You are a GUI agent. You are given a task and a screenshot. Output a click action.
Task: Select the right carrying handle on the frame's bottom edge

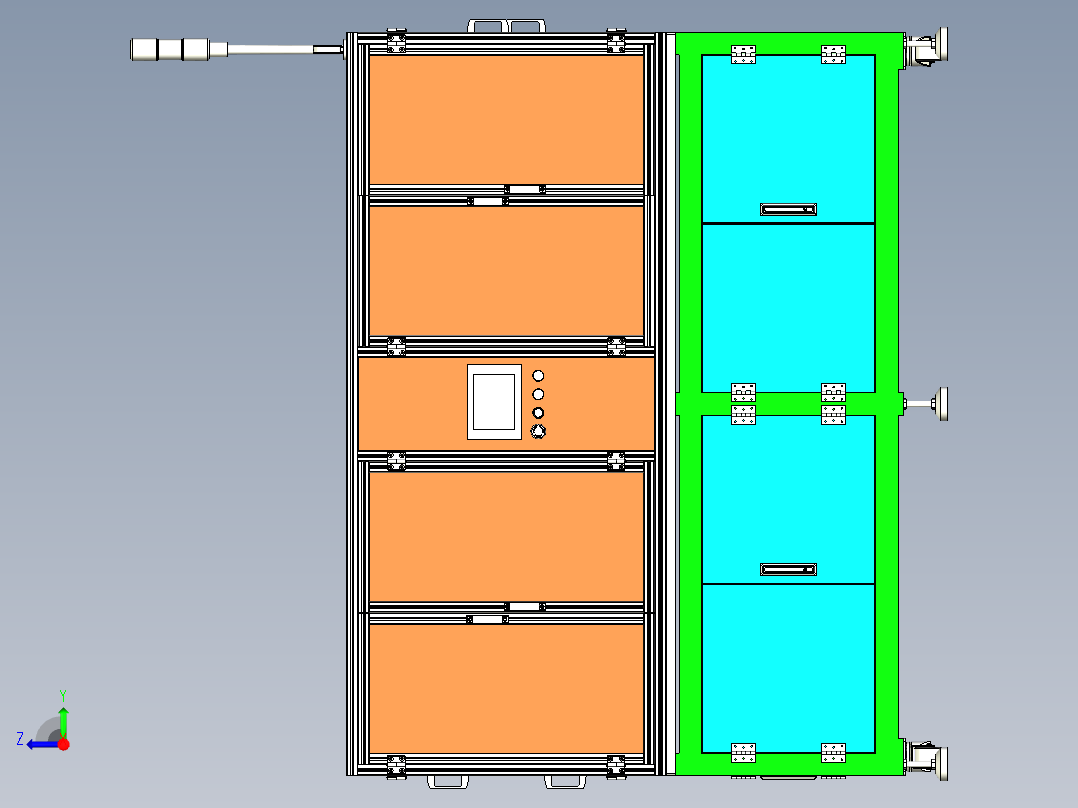(x=565, y=781)
